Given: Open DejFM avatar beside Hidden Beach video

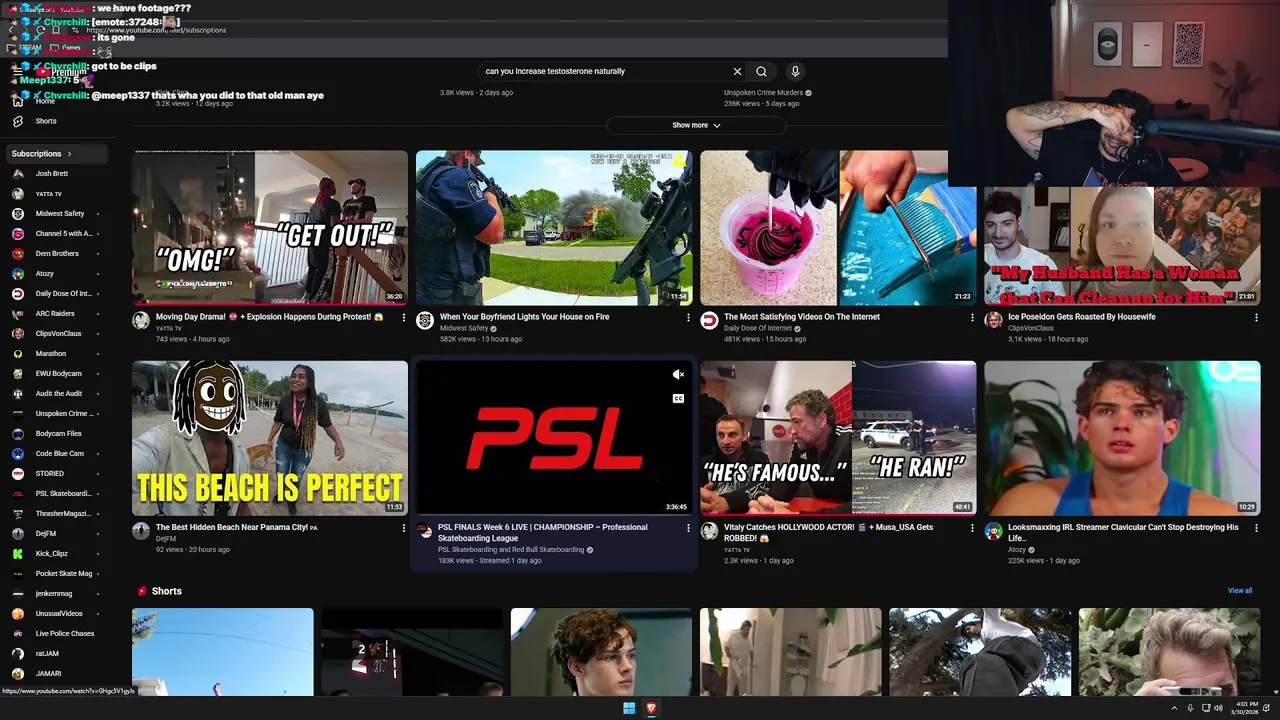Looking at the screenshot, I should [141, 531].
